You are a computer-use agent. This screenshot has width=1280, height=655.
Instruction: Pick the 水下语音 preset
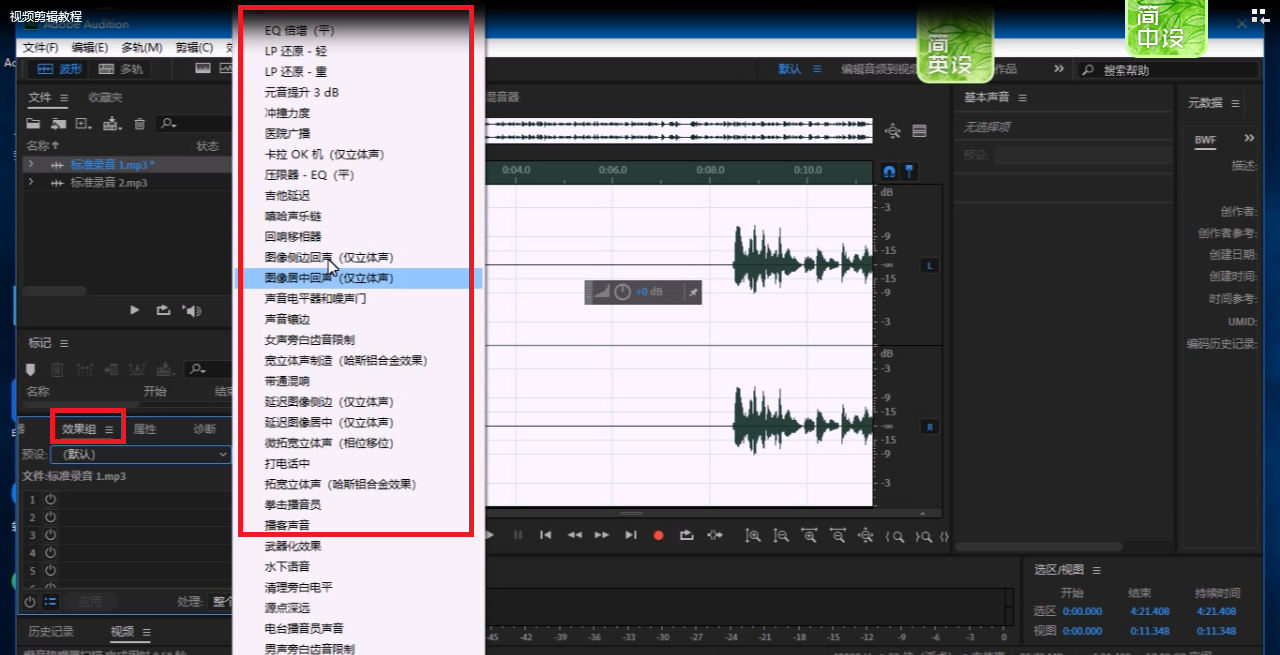(x=358, y=566)
